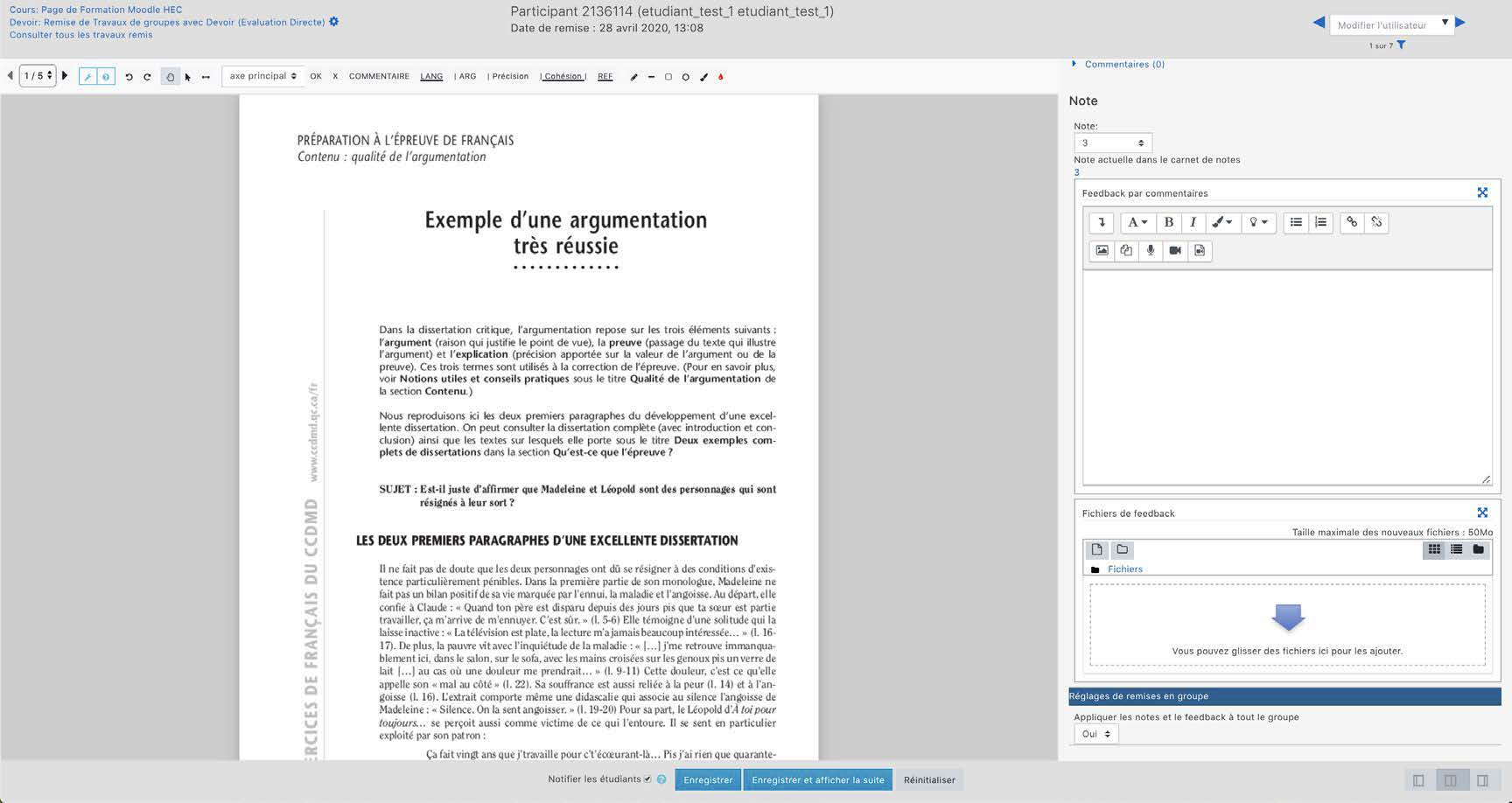Rotate the page counterclockwise

[x=129, y=77]
